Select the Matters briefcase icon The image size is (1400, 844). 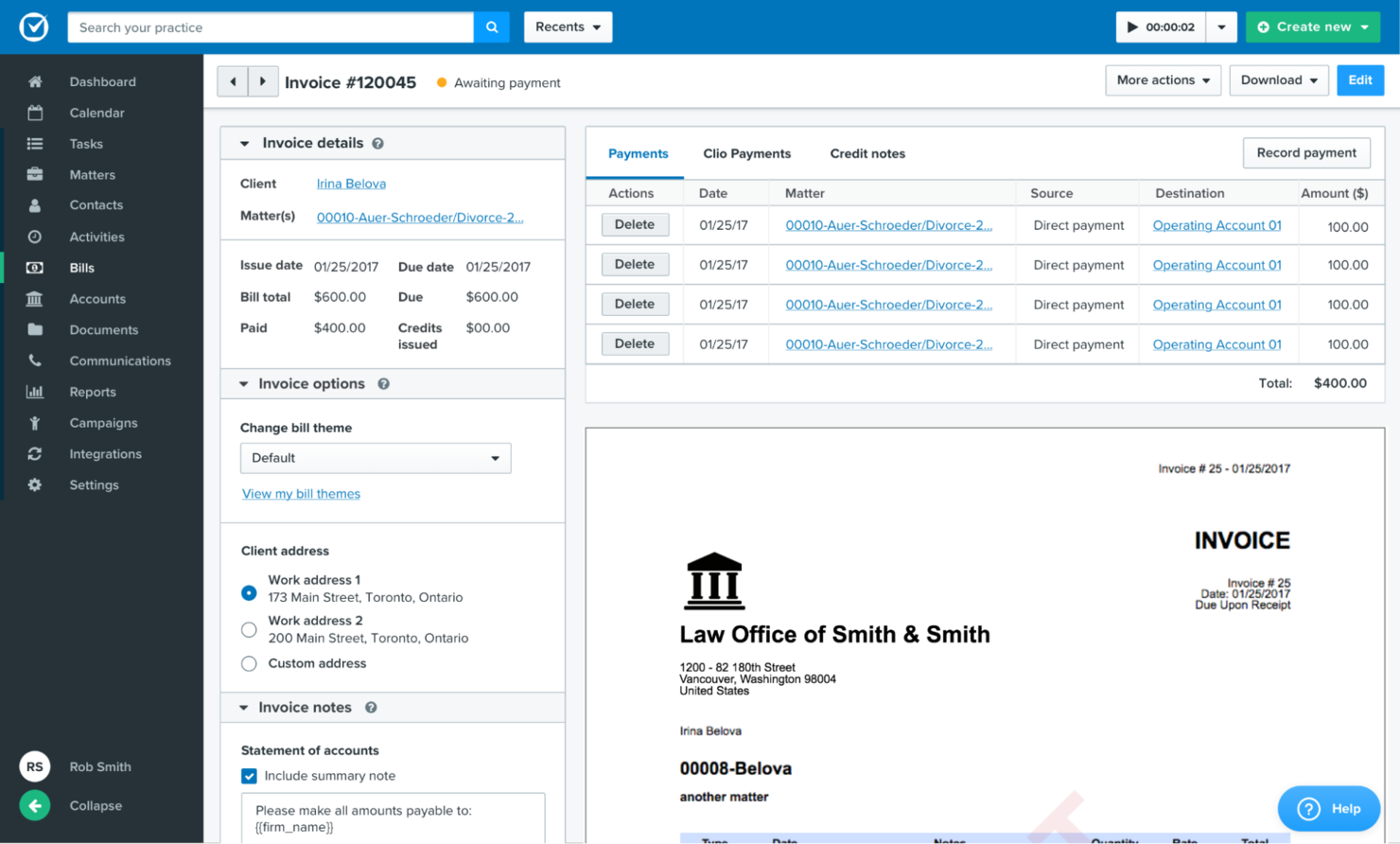pos(35,174)
